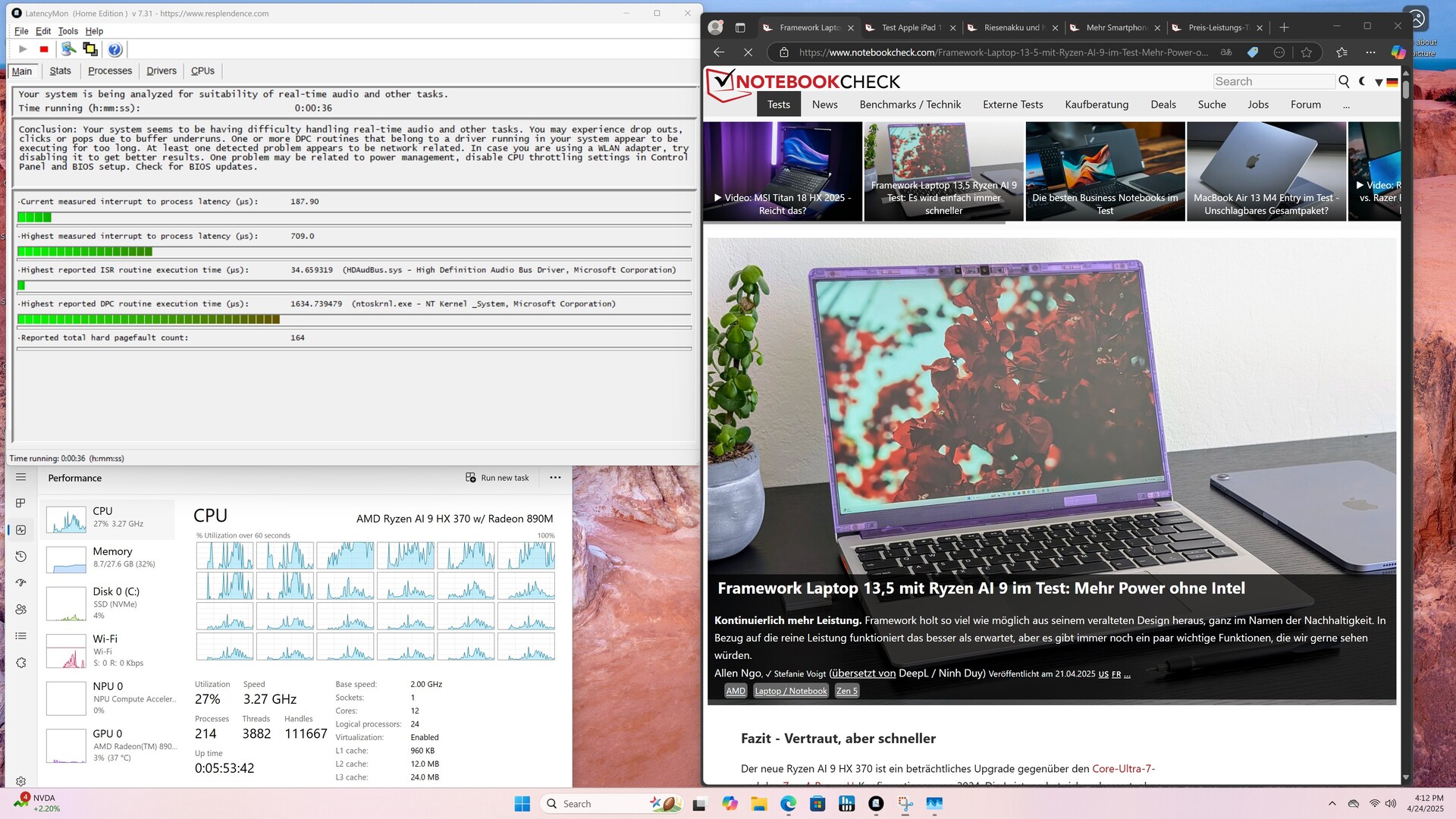The image size is (1456, 819).
Task: Open Task Manager three-dots more options
Action: (555, 478)
